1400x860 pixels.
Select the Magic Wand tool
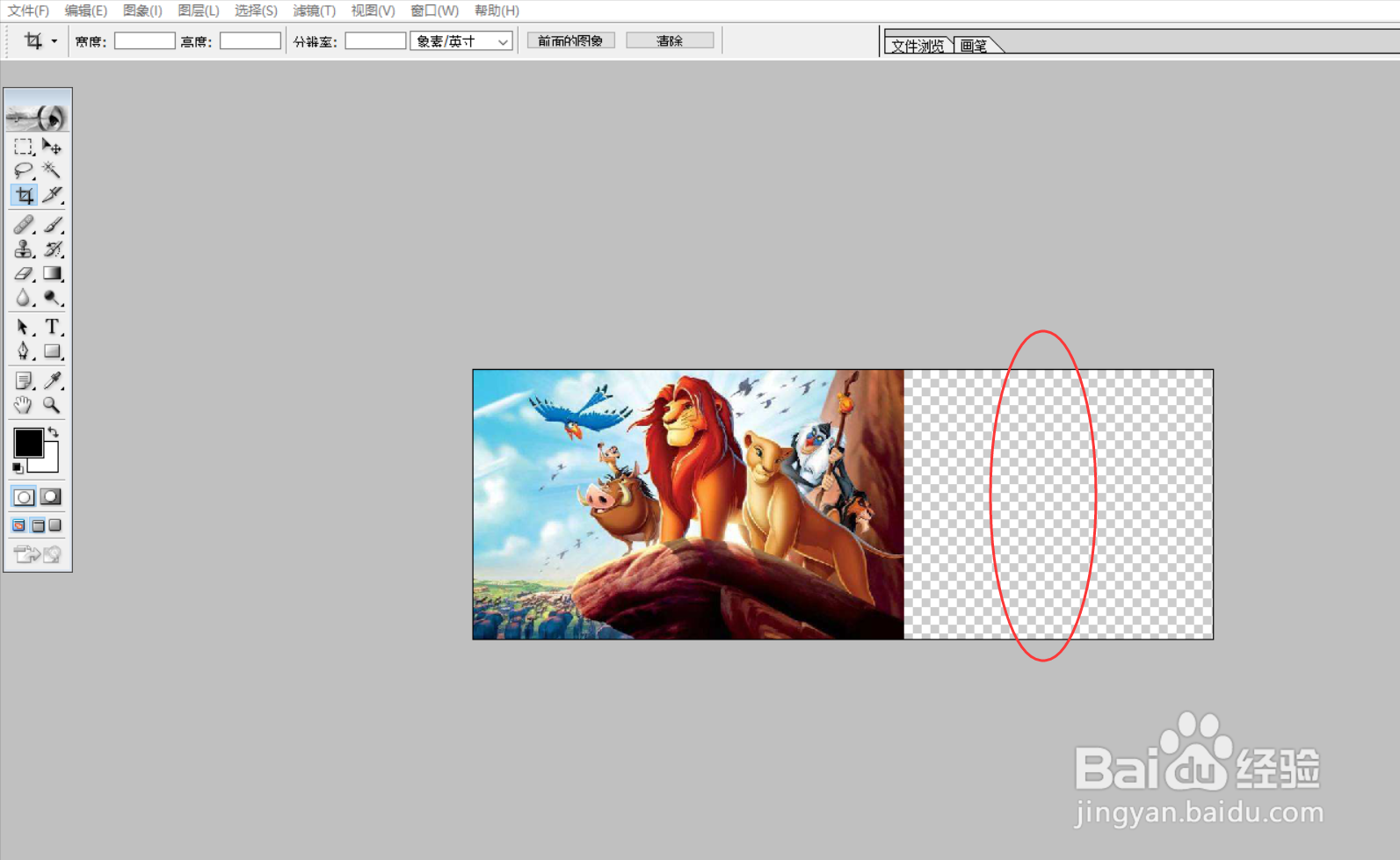point(52,170)
